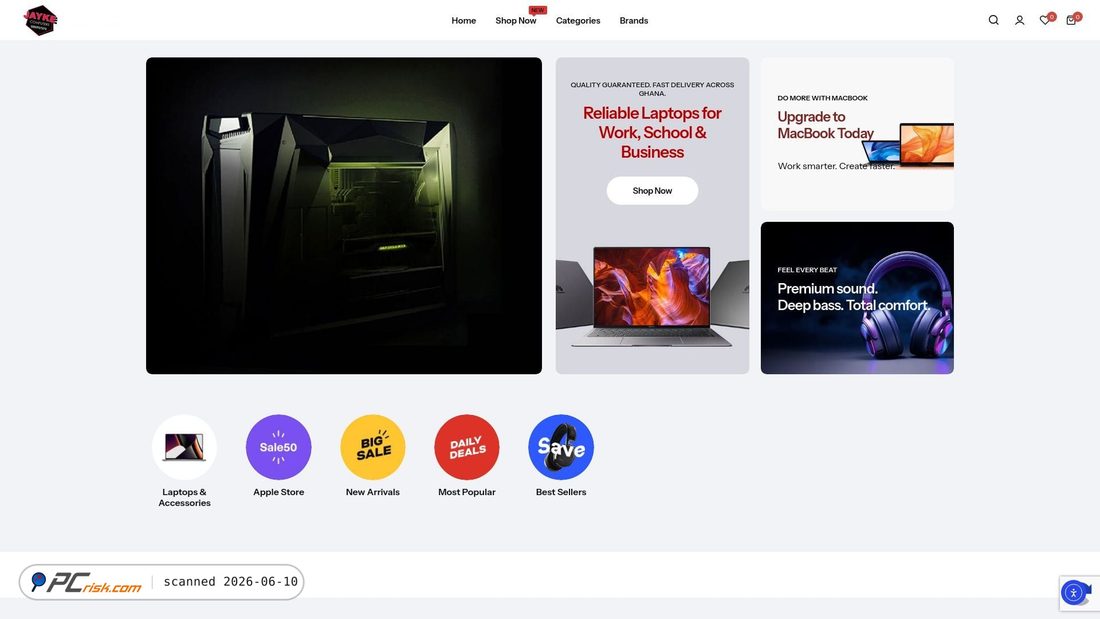
Task: Select the Save Best Sellers icon
Action: tap(561, 447)
